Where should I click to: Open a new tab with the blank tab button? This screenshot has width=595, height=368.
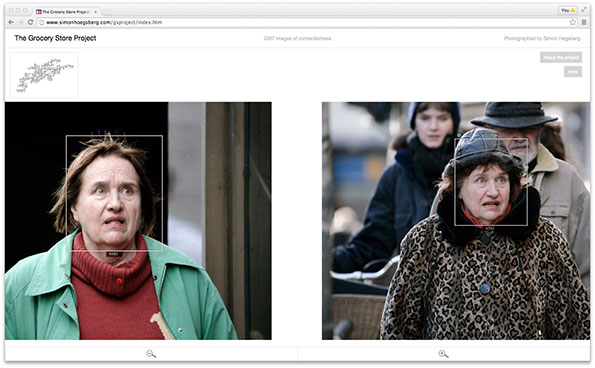click(107, 12)
